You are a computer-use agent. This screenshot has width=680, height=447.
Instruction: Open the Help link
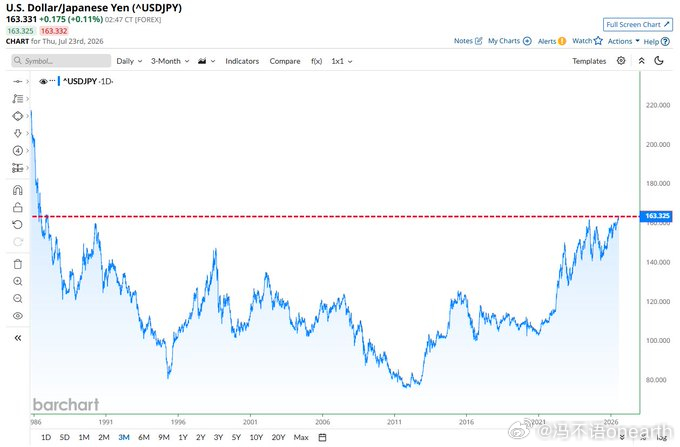(656, 42)
